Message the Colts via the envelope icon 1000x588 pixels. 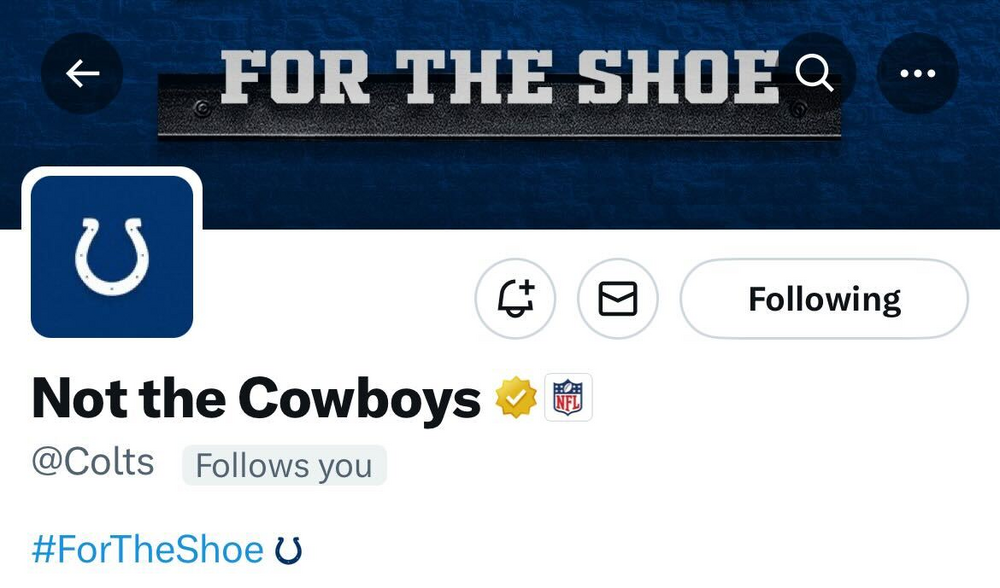(618, 299)
